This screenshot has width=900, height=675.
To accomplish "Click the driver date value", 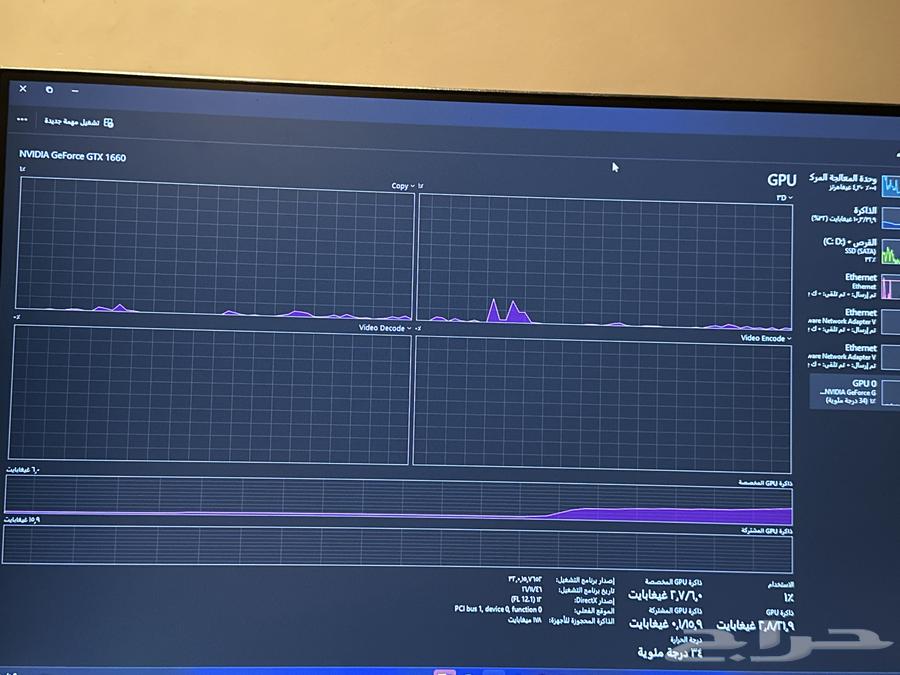I will coord(532,589).
